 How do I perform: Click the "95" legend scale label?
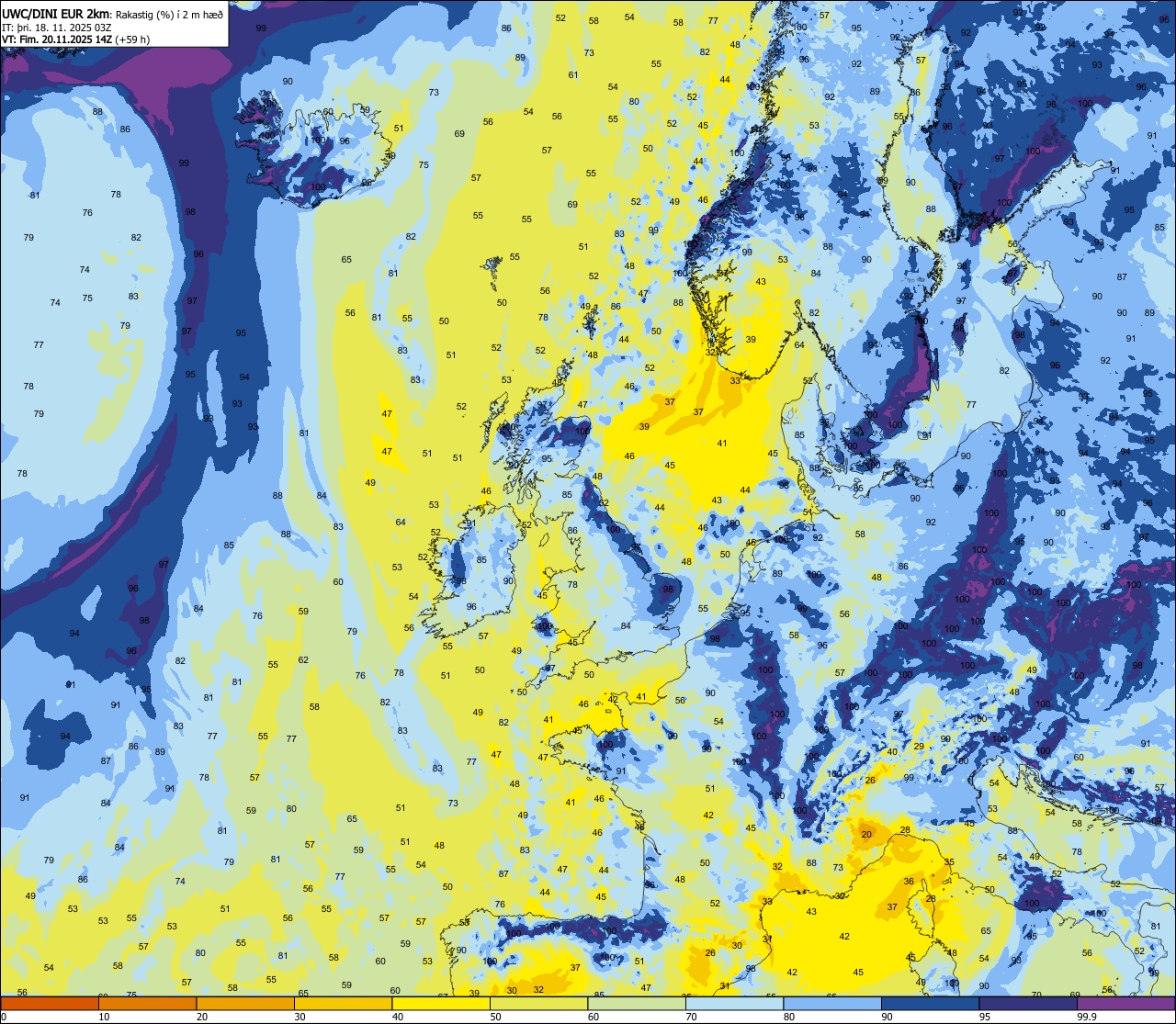click(984, 1016)
